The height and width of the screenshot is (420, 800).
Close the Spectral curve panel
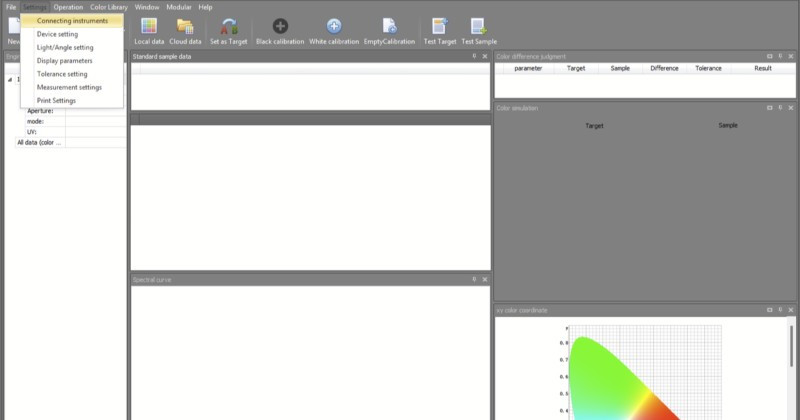point(485,280)
